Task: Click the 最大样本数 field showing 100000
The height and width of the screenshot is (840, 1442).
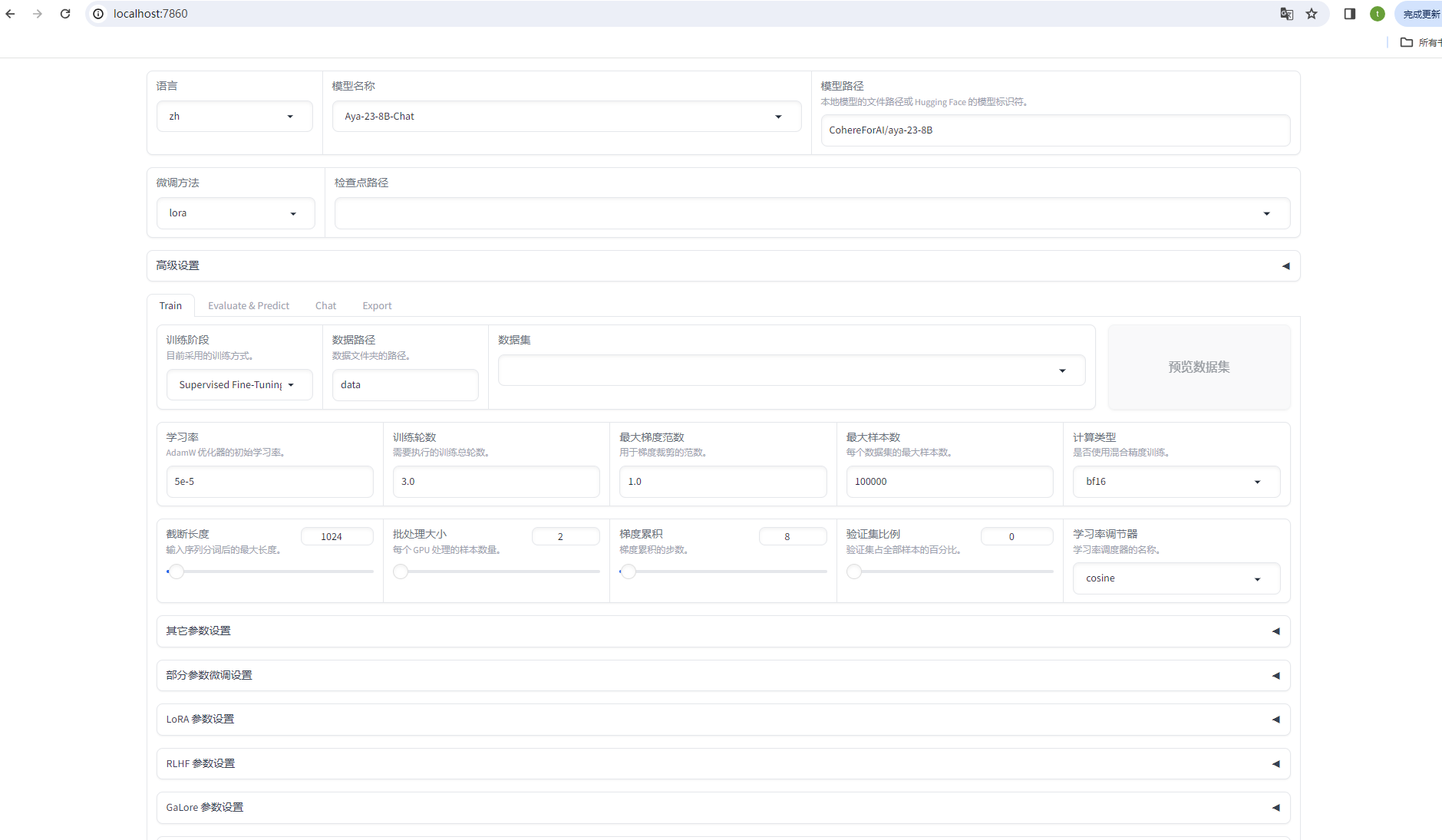Action: (949, 482)
